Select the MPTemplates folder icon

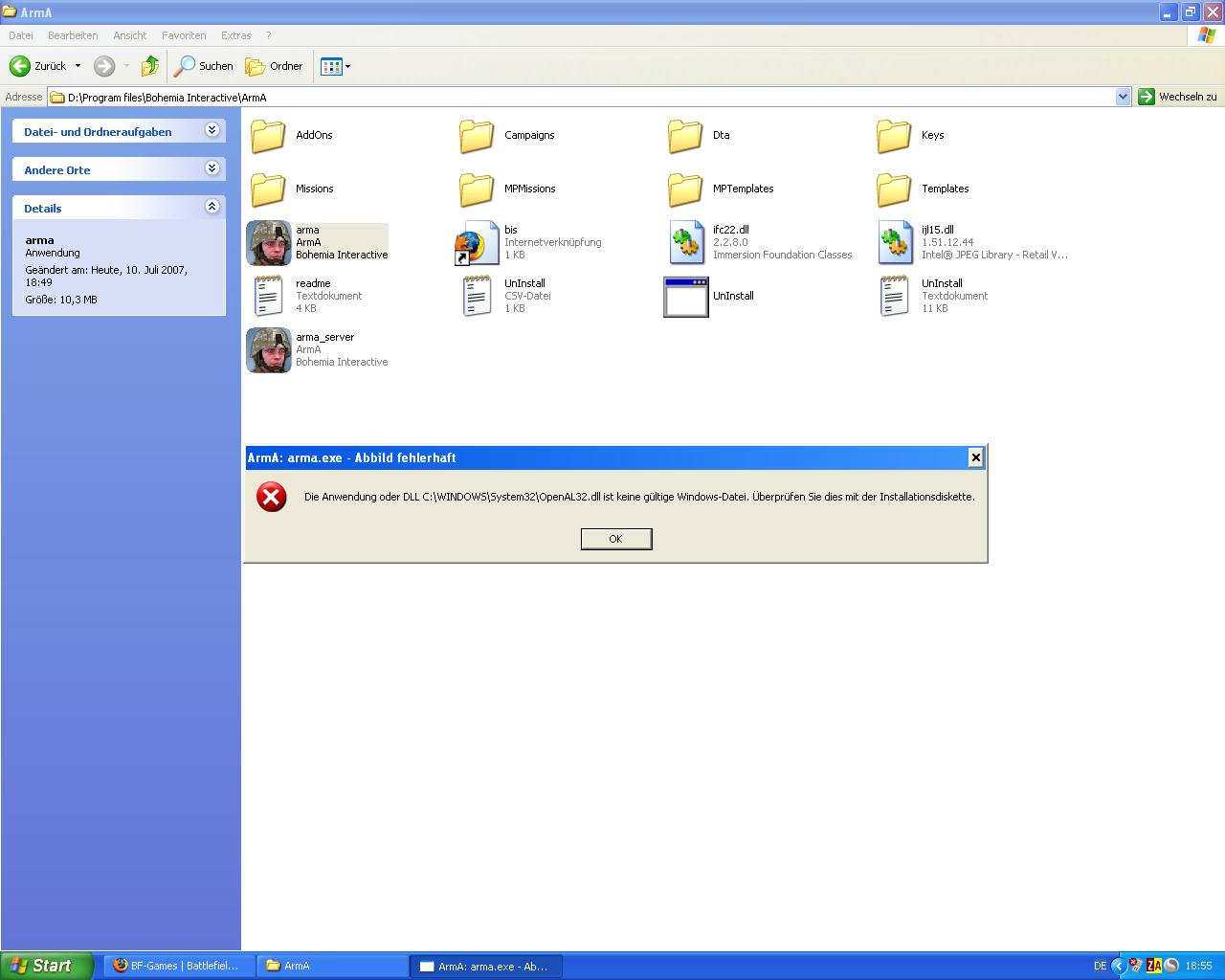pyautogui.click(x=685, y=189)
